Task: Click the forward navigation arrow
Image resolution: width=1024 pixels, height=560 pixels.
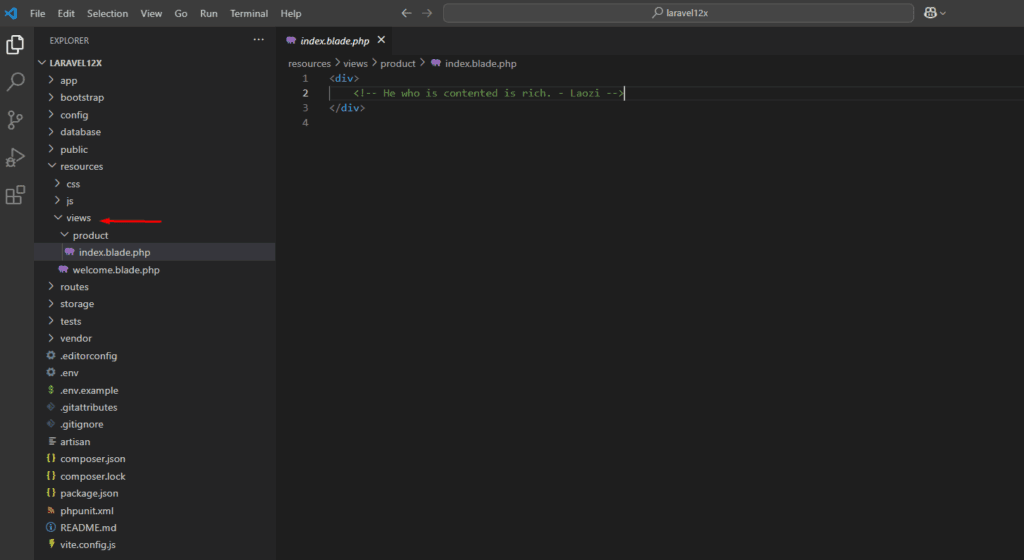Action: 427,13
